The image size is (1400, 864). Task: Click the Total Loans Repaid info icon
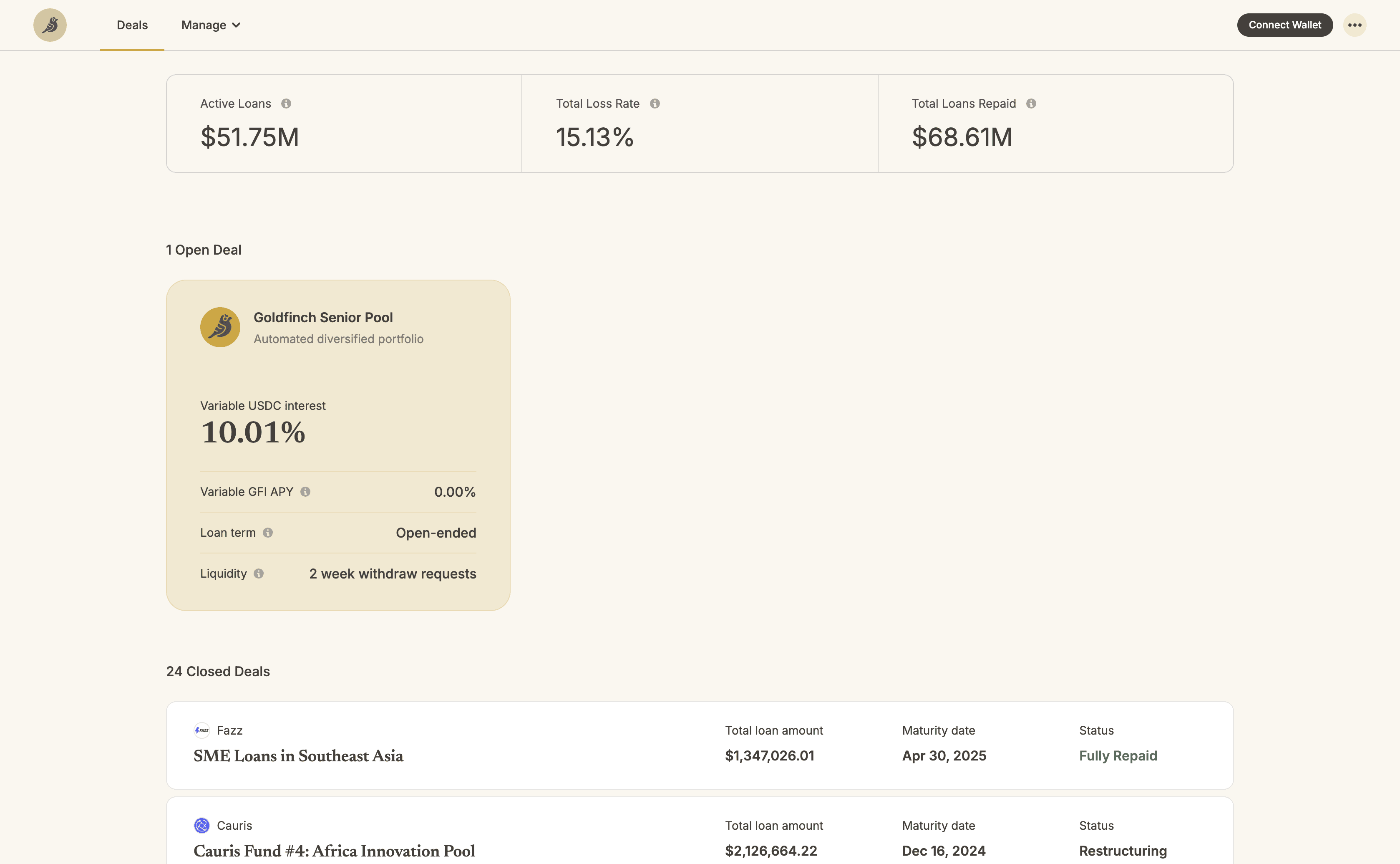(x=1031, y=104)
